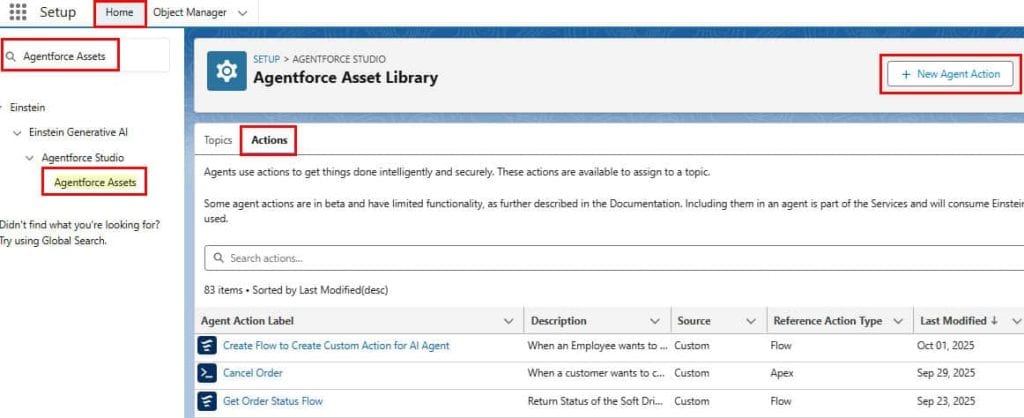Open the Last Modified column menu chevron
Screen dimensions: 1024x418
[1016, 321]
